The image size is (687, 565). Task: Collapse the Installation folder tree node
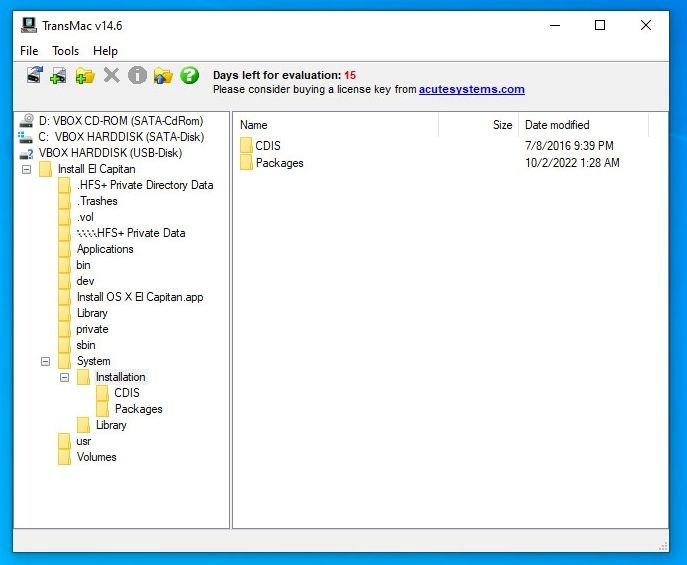pyautogui.click(x=65, y=377)
